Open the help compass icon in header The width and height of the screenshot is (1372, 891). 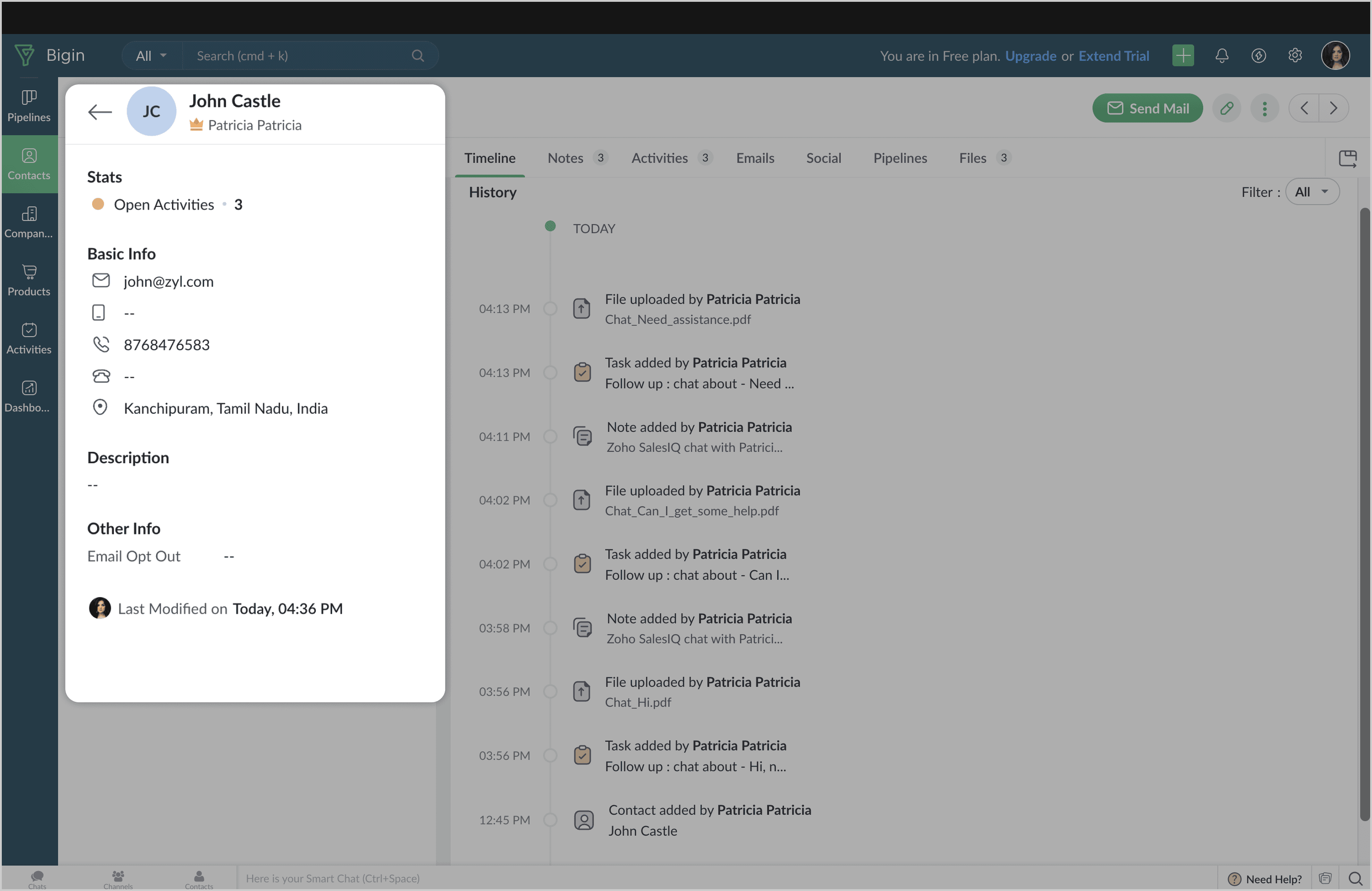[1259, 56]
